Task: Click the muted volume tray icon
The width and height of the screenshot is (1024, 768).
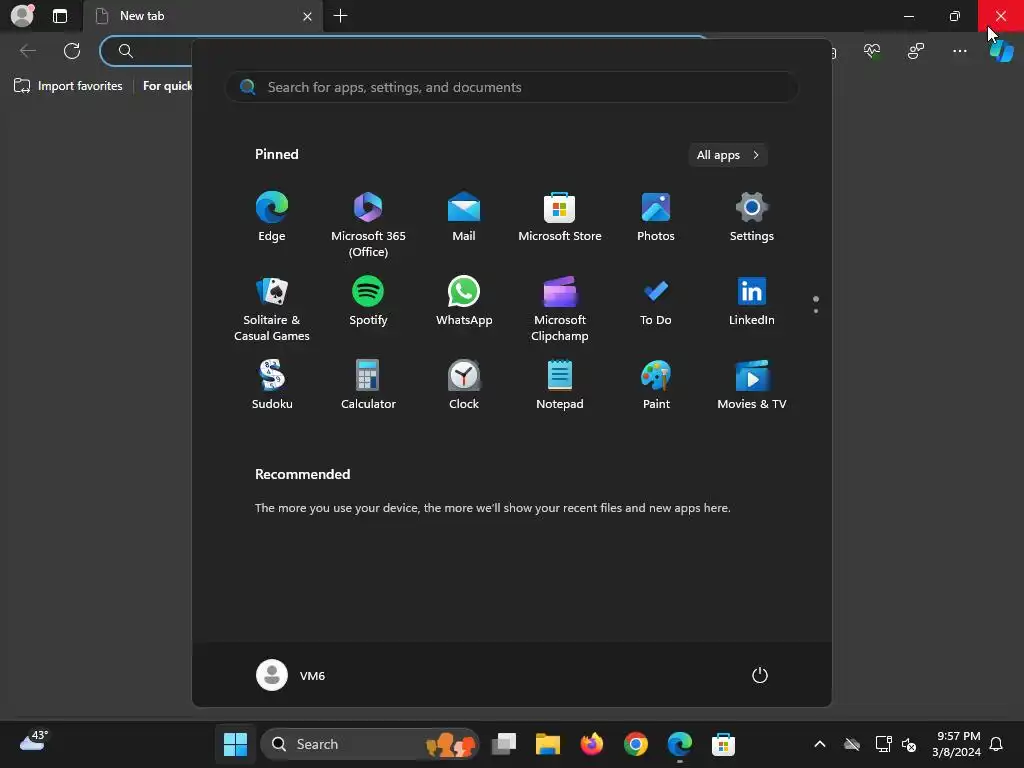Action: click(908, 744)
